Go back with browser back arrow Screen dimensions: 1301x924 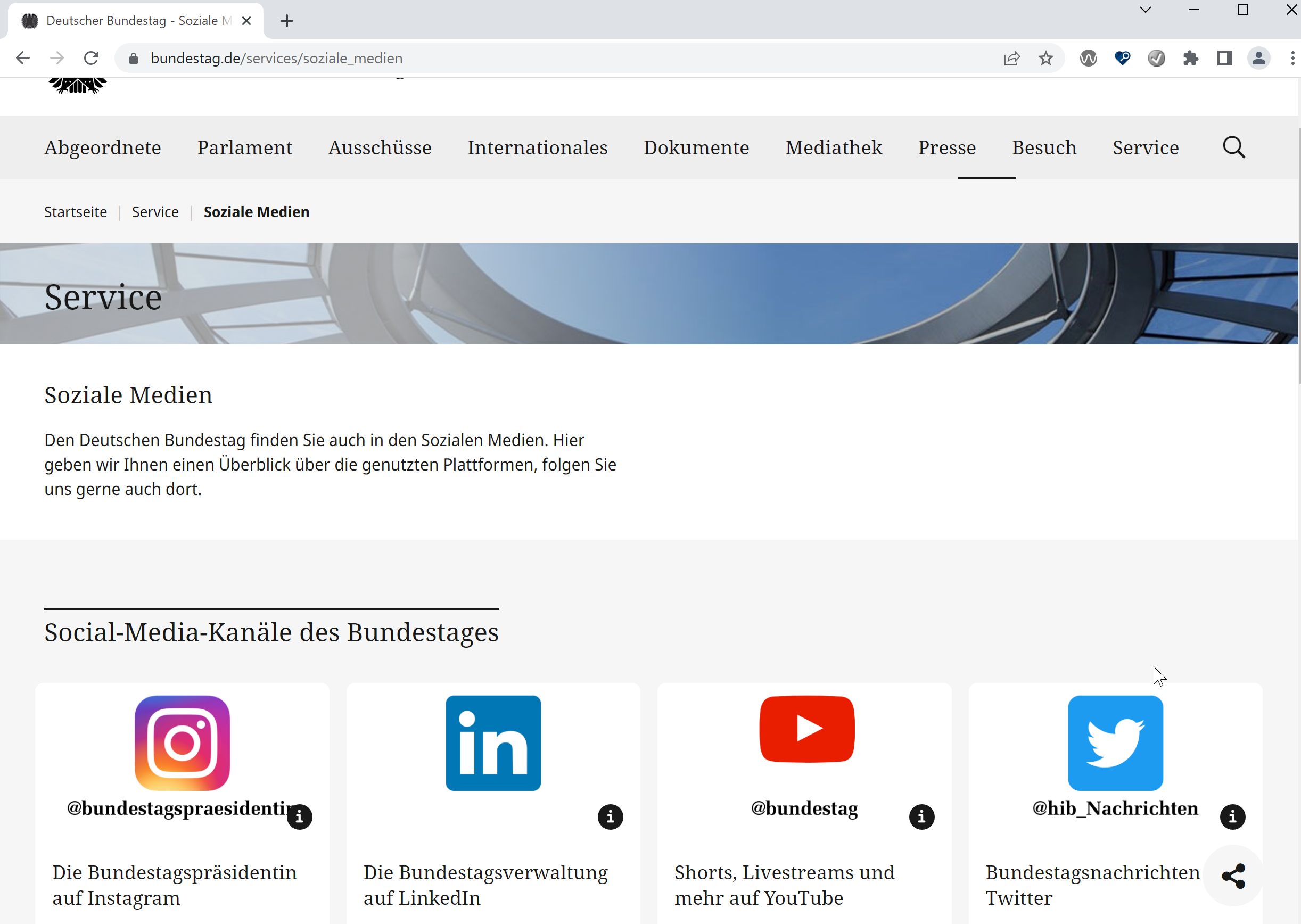point(23,58)
